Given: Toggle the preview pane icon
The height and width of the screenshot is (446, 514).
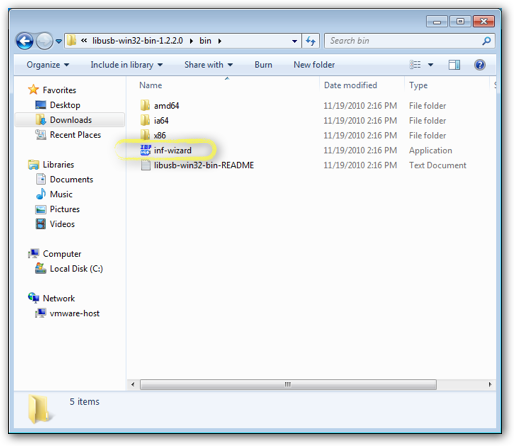Looking at the screenshot, I should tap(454, 65).
